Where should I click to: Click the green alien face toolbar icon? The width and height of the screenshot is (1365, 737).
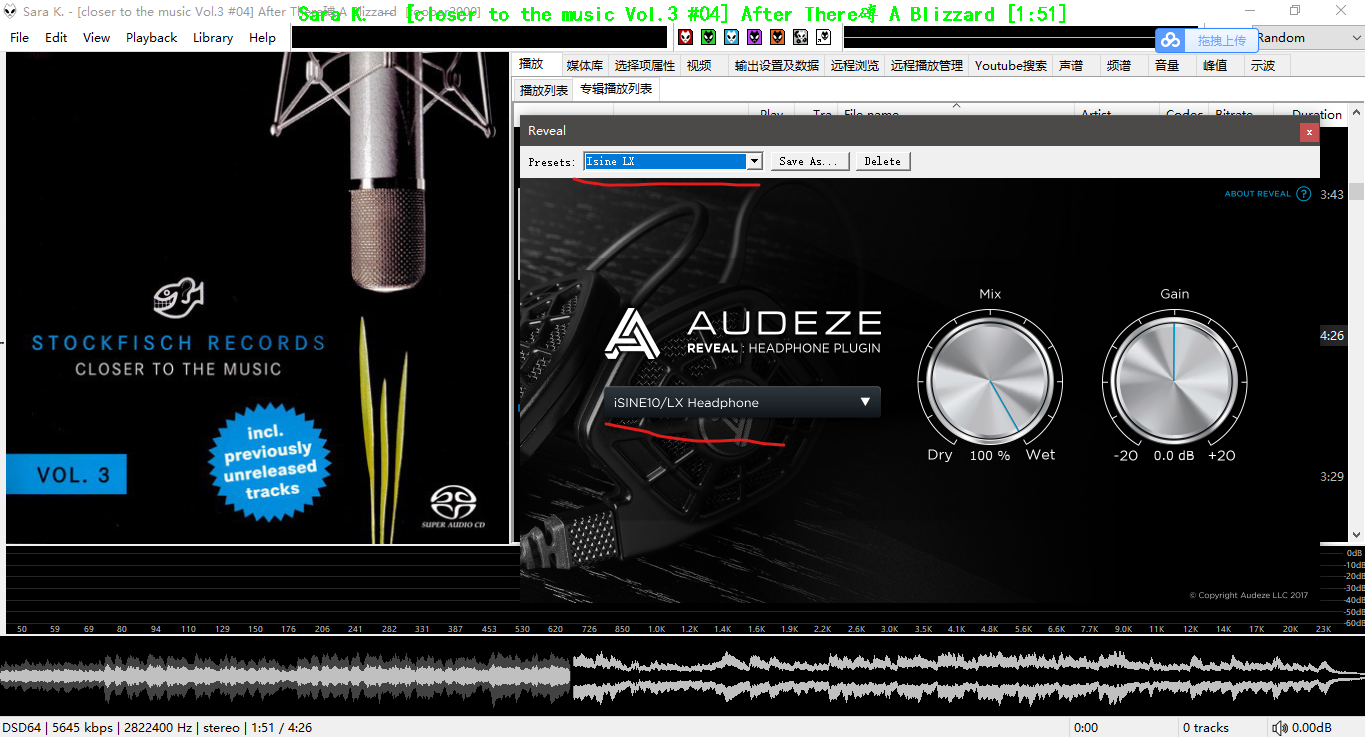tap(708, 37)
